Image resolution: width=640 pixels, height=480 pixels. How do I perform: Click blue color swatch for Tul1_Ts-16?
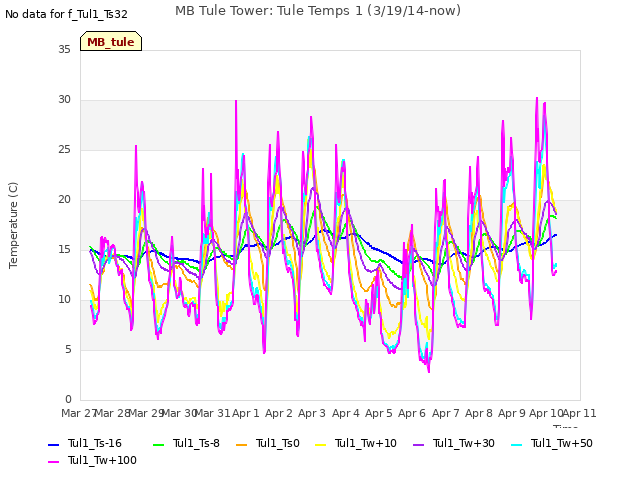coord(53,444)
